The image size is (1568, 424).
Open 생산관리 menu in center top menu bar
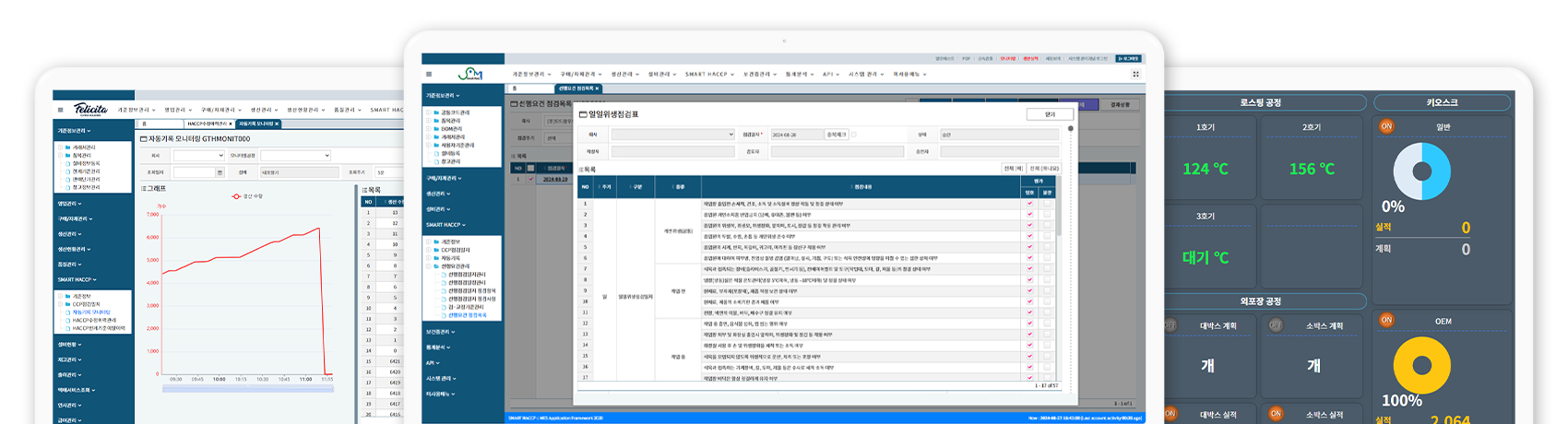click(x=624, y=75)
